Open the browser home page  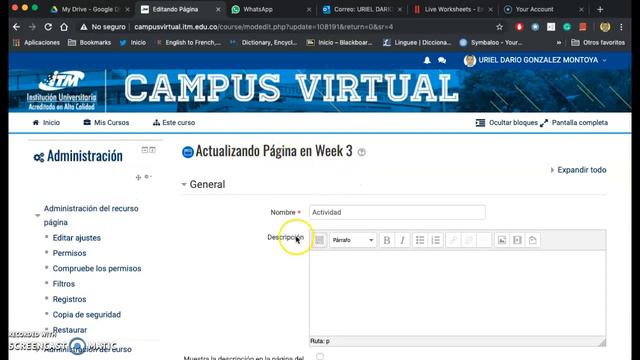64,27
